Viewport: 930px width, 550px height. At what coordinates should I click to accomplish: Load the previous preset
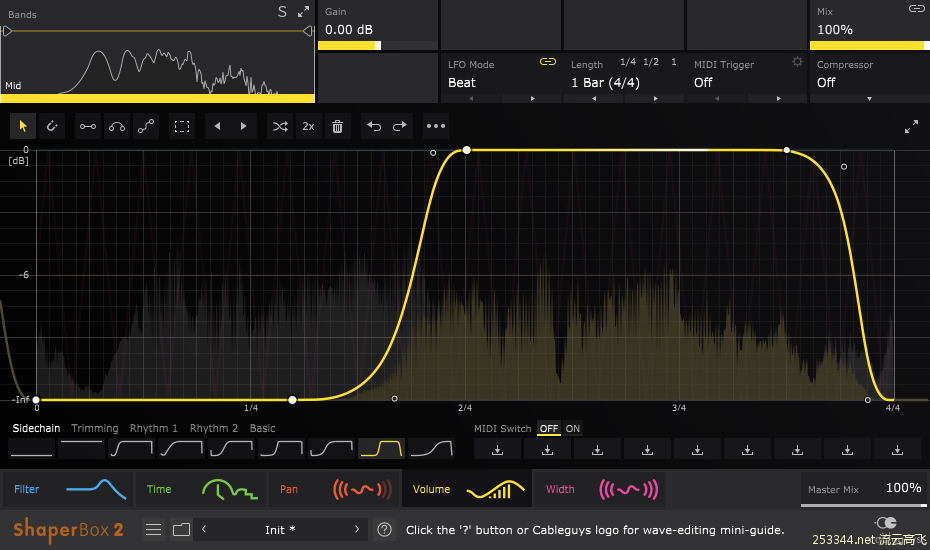point(204,529)
